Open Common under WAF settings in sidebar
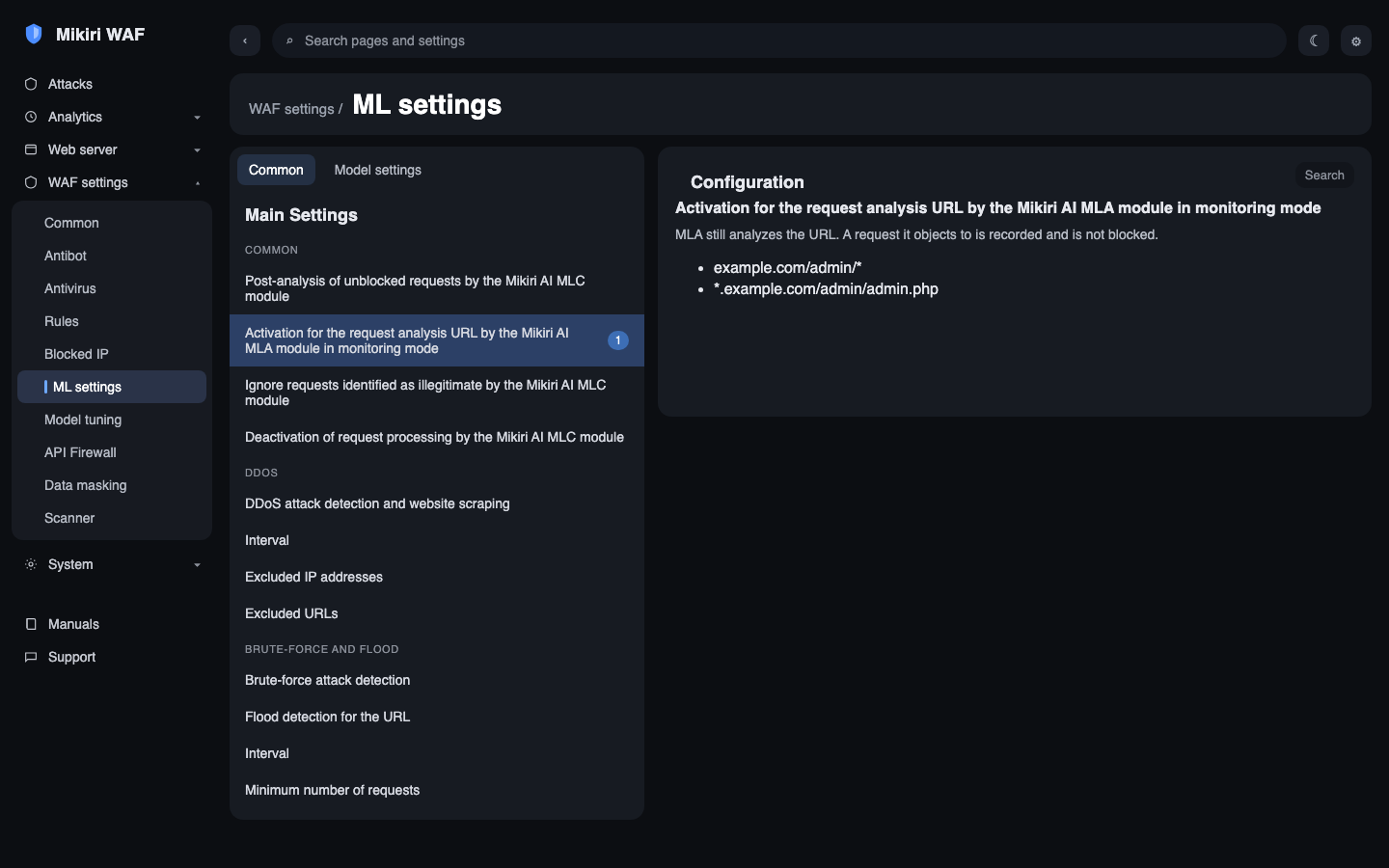 coord(112,223)
